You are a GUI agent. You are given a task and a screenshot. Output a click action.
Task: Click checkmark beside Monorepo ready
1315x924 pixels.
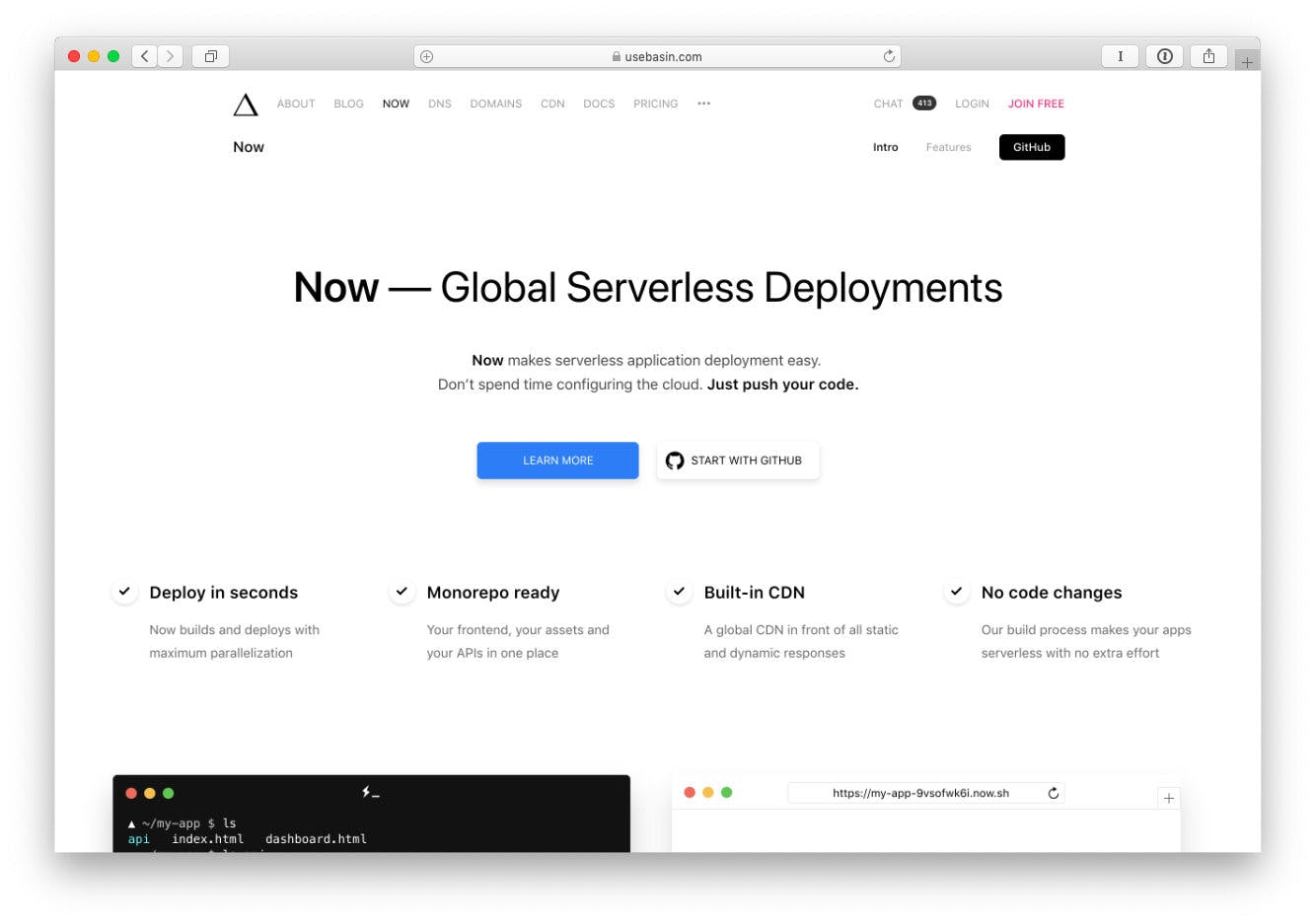point(402,592)
